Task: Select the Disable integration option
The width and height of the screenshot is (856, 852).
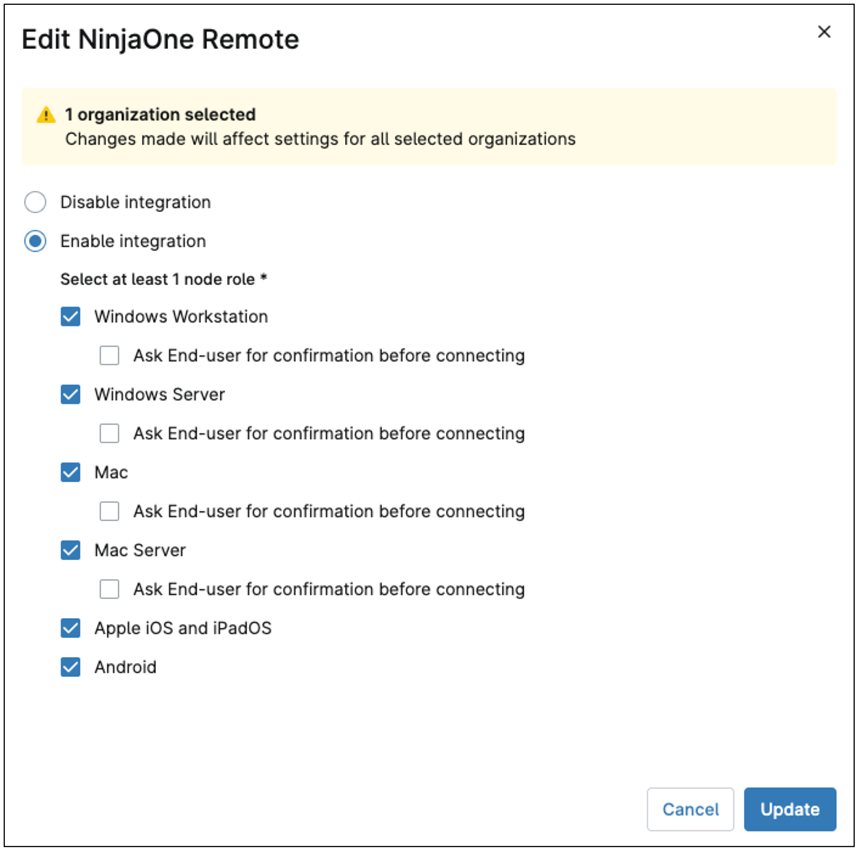Action: (x=35, y=202)
